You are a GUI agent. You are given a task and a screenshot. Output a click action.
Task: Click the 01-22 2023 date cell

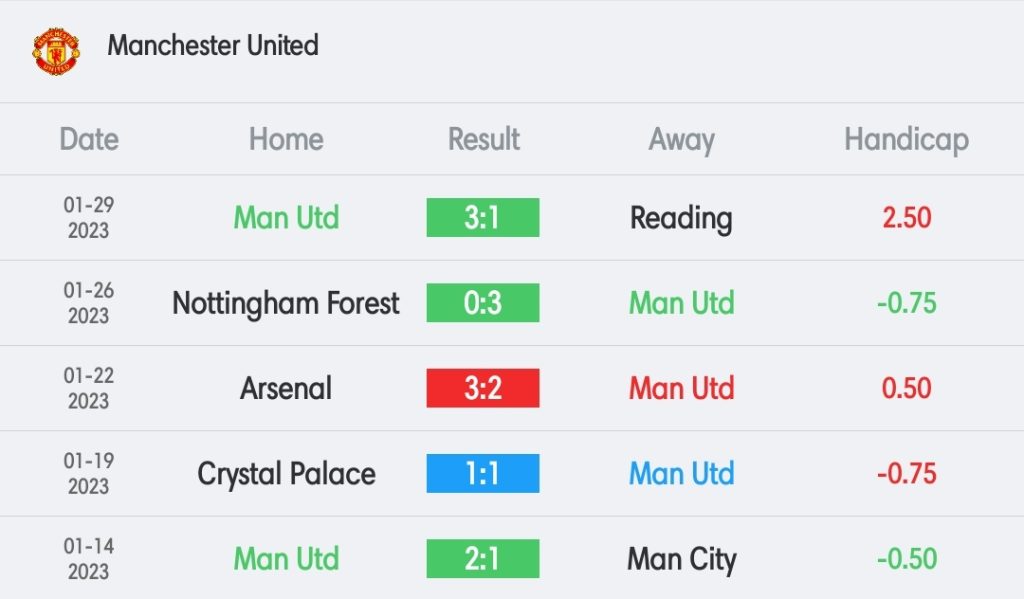coord(89,388)
